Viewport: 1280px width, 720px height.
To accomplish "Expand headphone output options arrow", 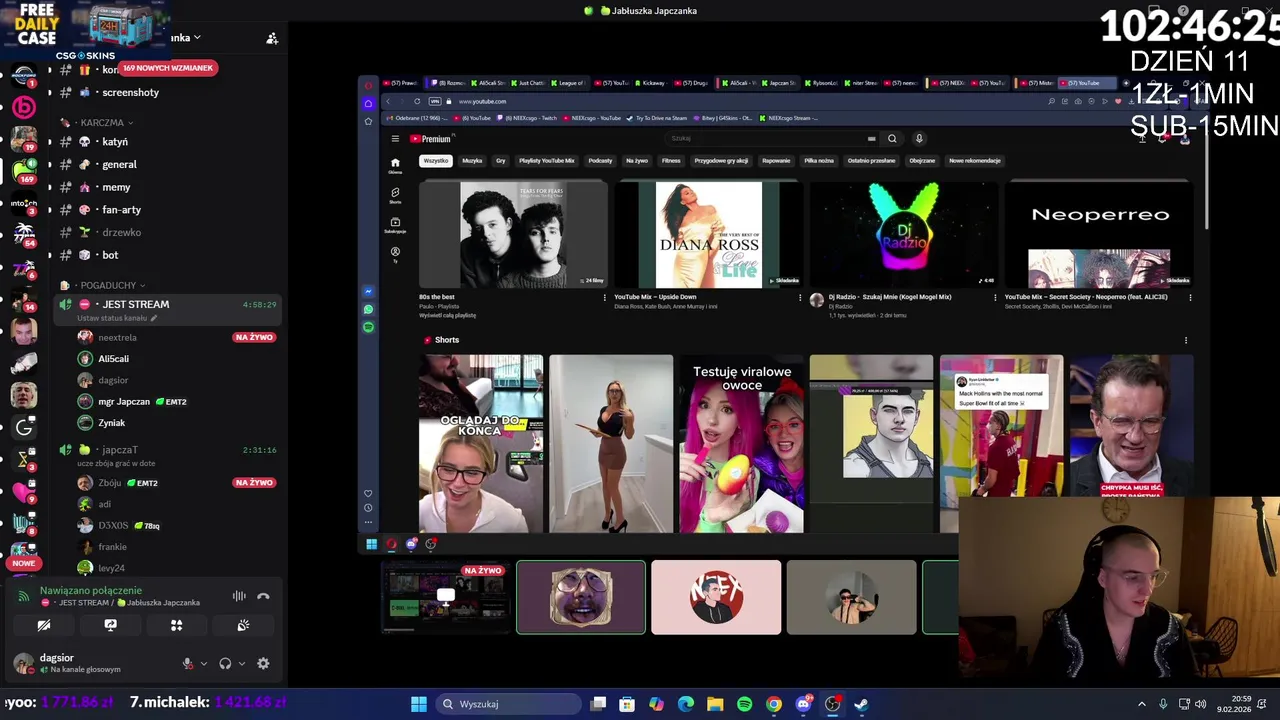I will (241, 663).
